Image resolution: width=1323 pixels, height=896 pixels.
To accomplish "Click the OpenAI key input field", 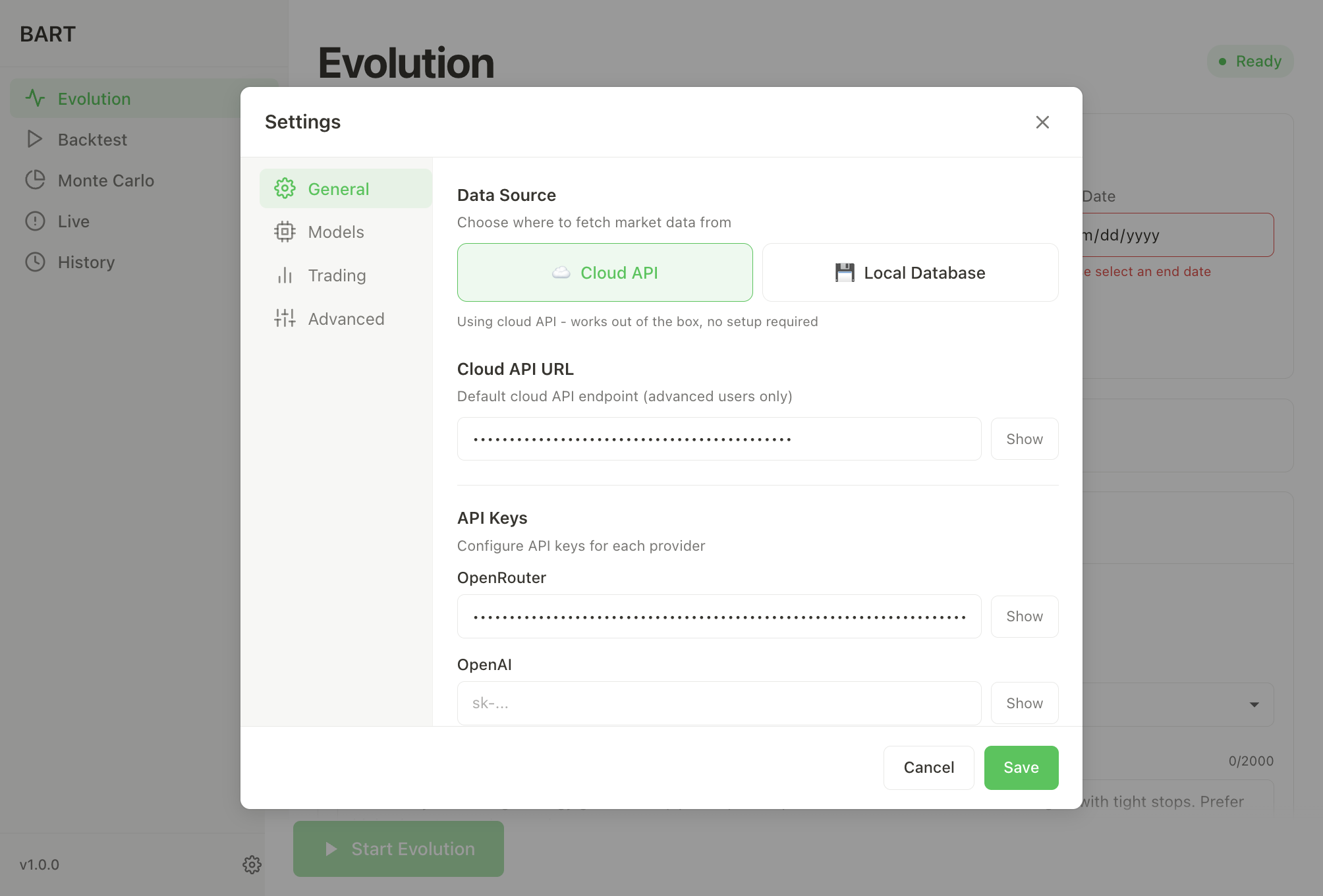I will point(718,703).
